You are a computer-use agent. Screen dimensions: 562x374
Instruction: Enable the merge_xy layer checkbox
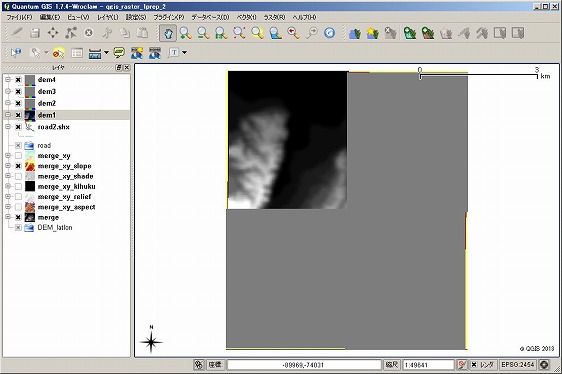[x=18, y=156]
